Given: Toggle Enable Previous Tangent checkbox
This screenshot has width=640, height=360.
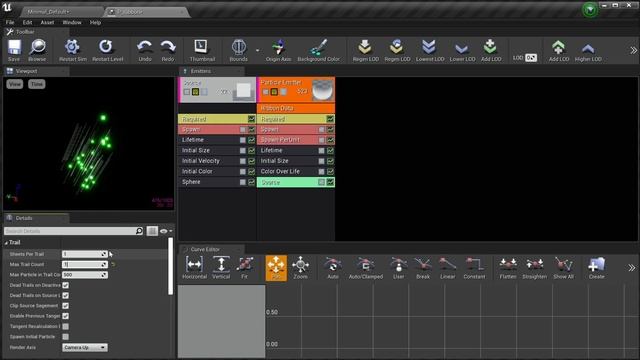Looking at the screenshot, I should [66, 316].
